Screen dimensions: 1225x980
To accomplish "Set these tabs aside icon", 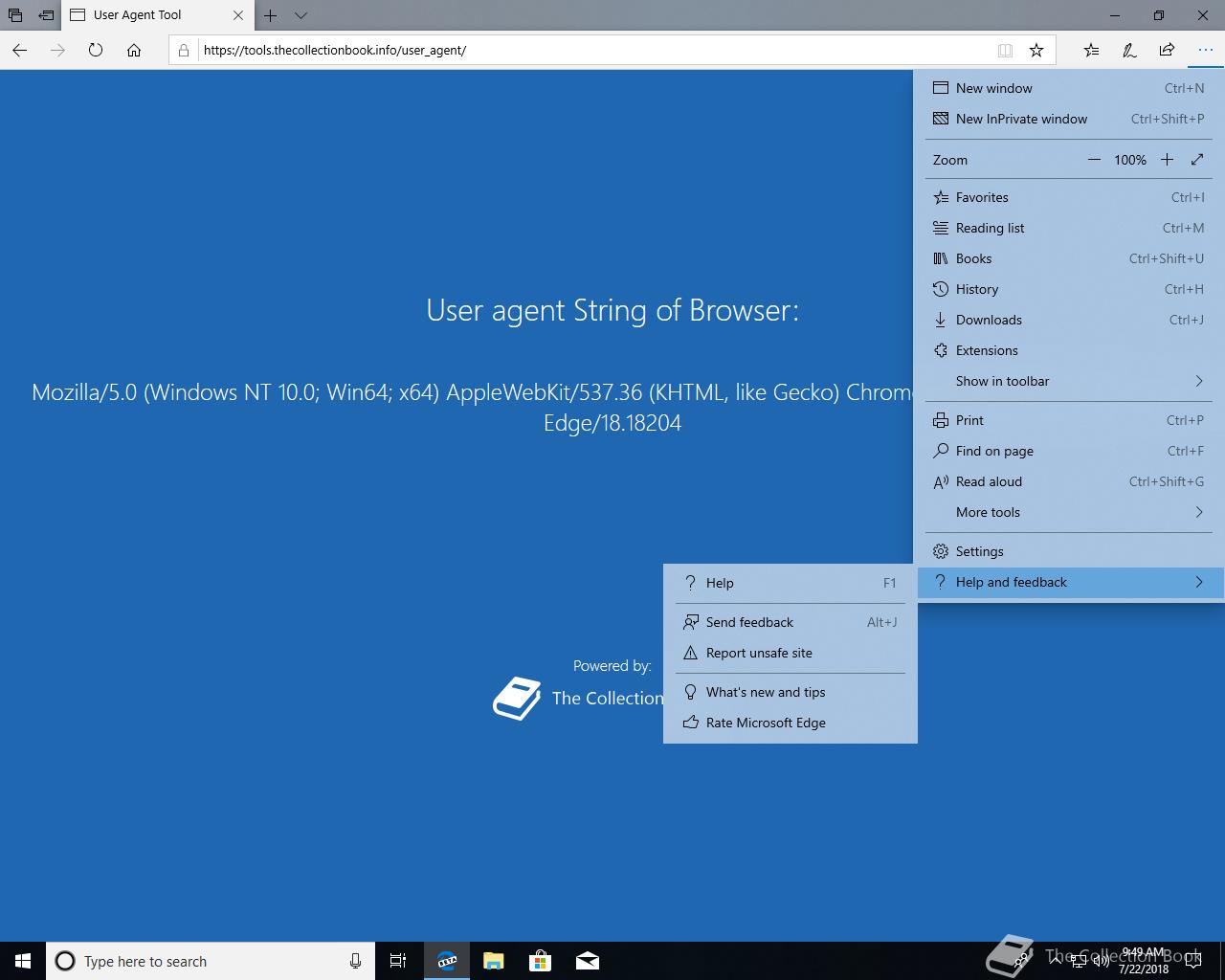I will [x=46, y=15].
